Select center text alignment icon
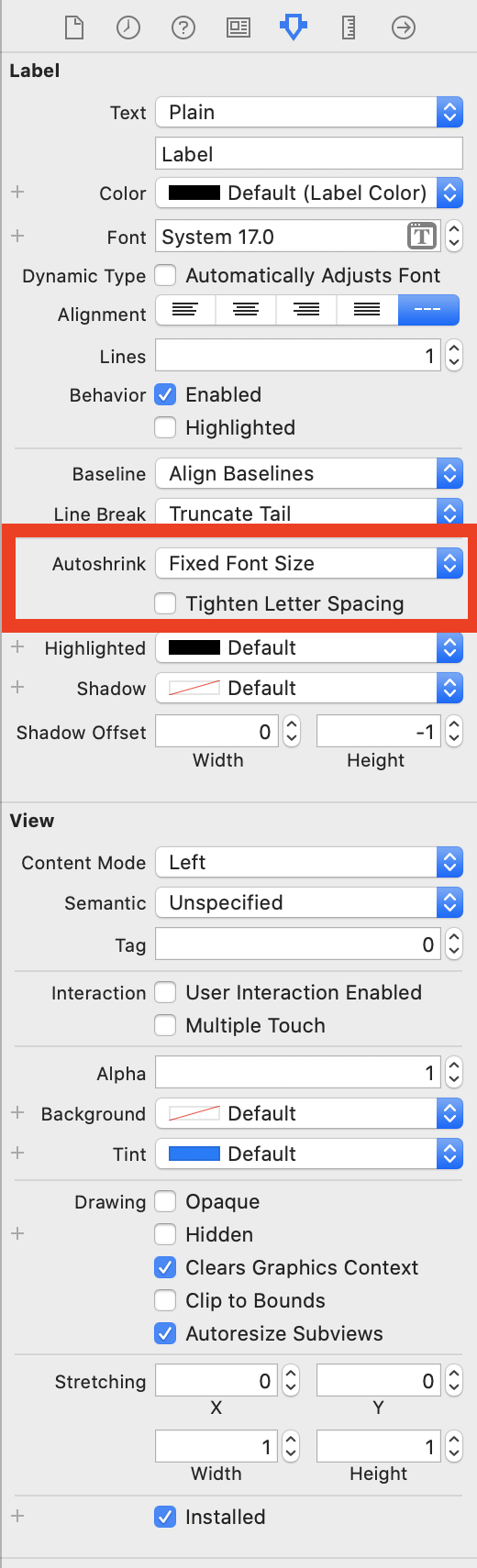The width and height of the screenshot is (477, 1568). coord(246,310)
